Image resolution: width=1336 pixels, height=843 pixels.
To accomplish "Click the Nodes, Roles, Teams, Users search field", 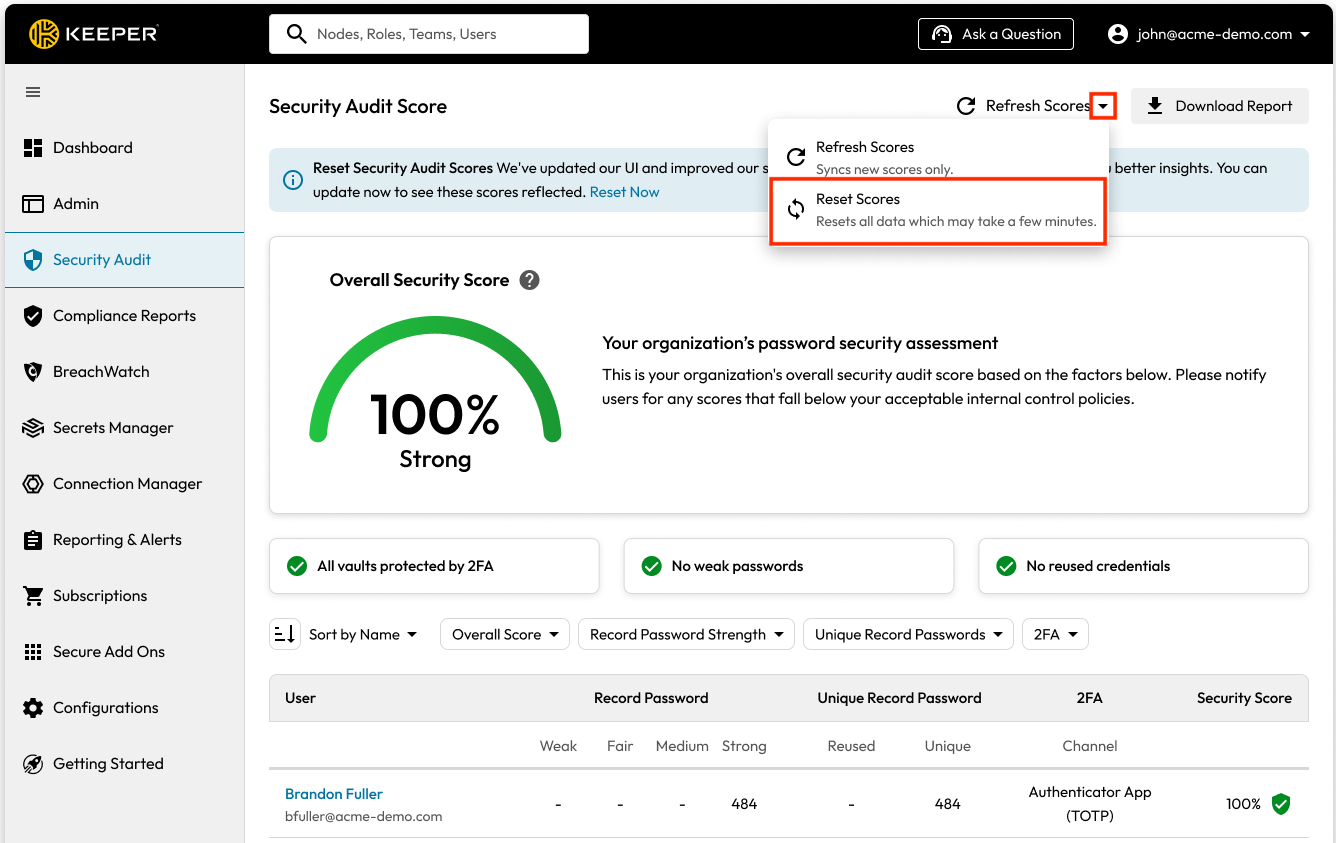I will pos(429,34).
